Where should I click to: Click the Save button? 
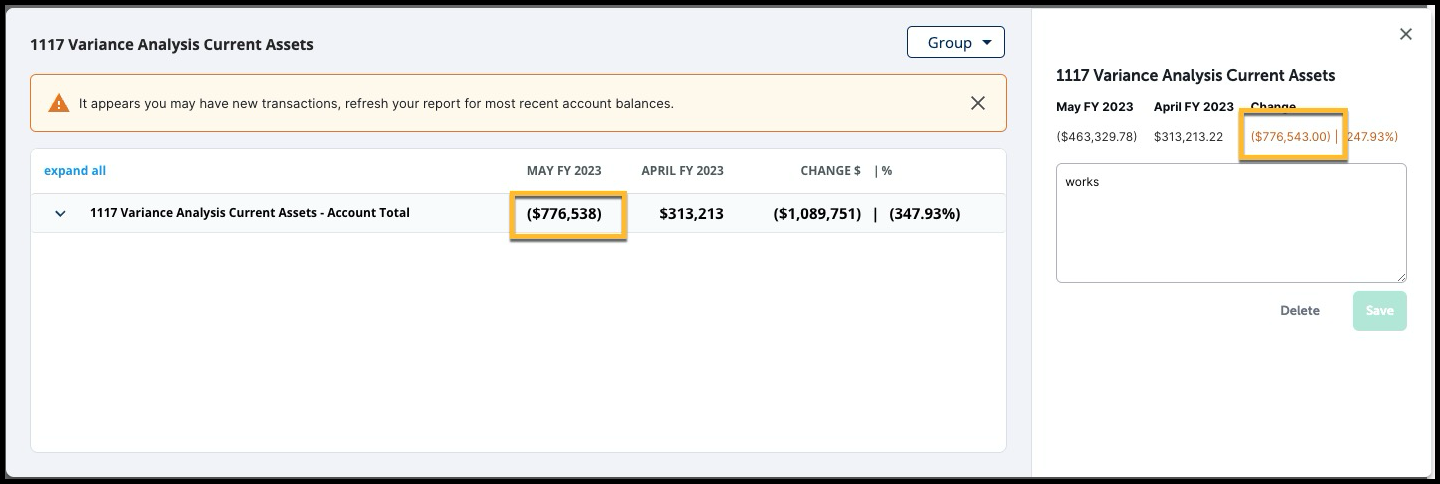1380,311
